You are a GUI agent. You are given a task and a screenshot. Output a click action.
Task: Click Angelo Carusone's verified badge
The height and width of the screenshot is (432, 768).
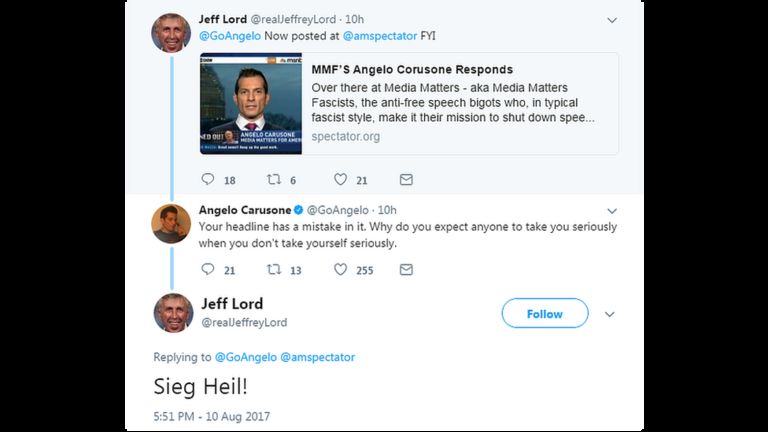pos(298,210)
